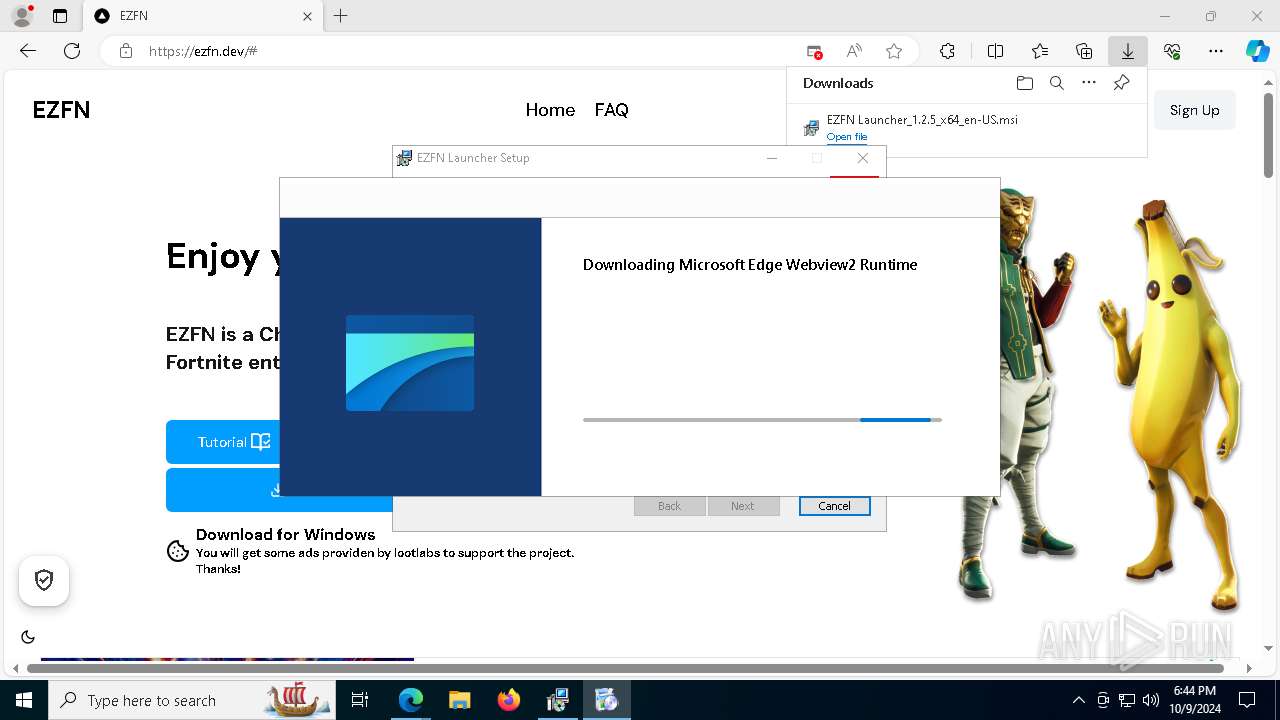Click the taskbar search box
This screenshot has height=720, width=1280.
point(192,700)
